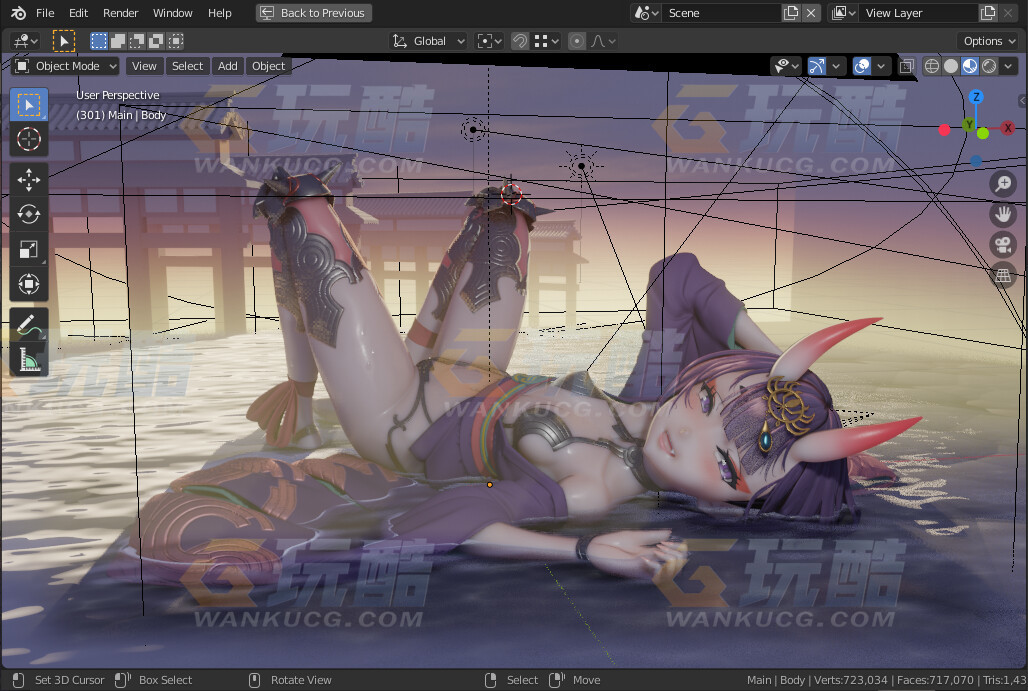
Task: Open the Window menu
Action: pos(172,13)
